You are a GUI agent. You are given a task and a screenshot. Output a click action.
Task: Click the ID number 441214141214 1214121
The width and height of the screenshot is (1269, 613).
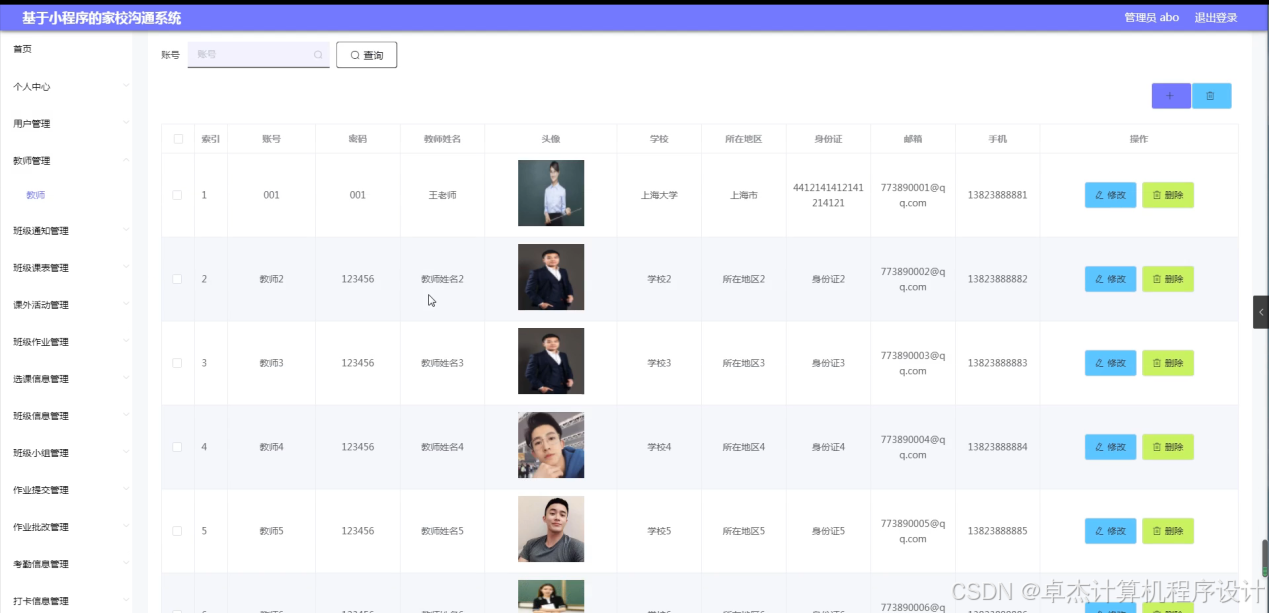[x=828, y=195]
